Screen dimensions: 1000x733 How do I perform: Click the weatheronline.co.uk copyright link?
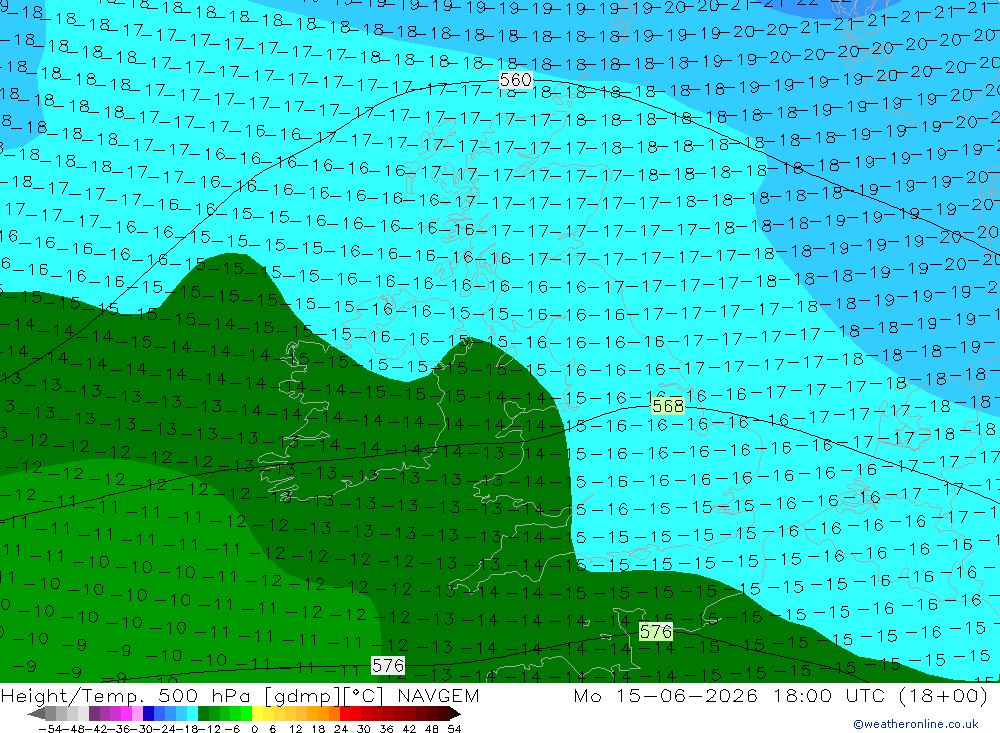click(x=916, y=724)
